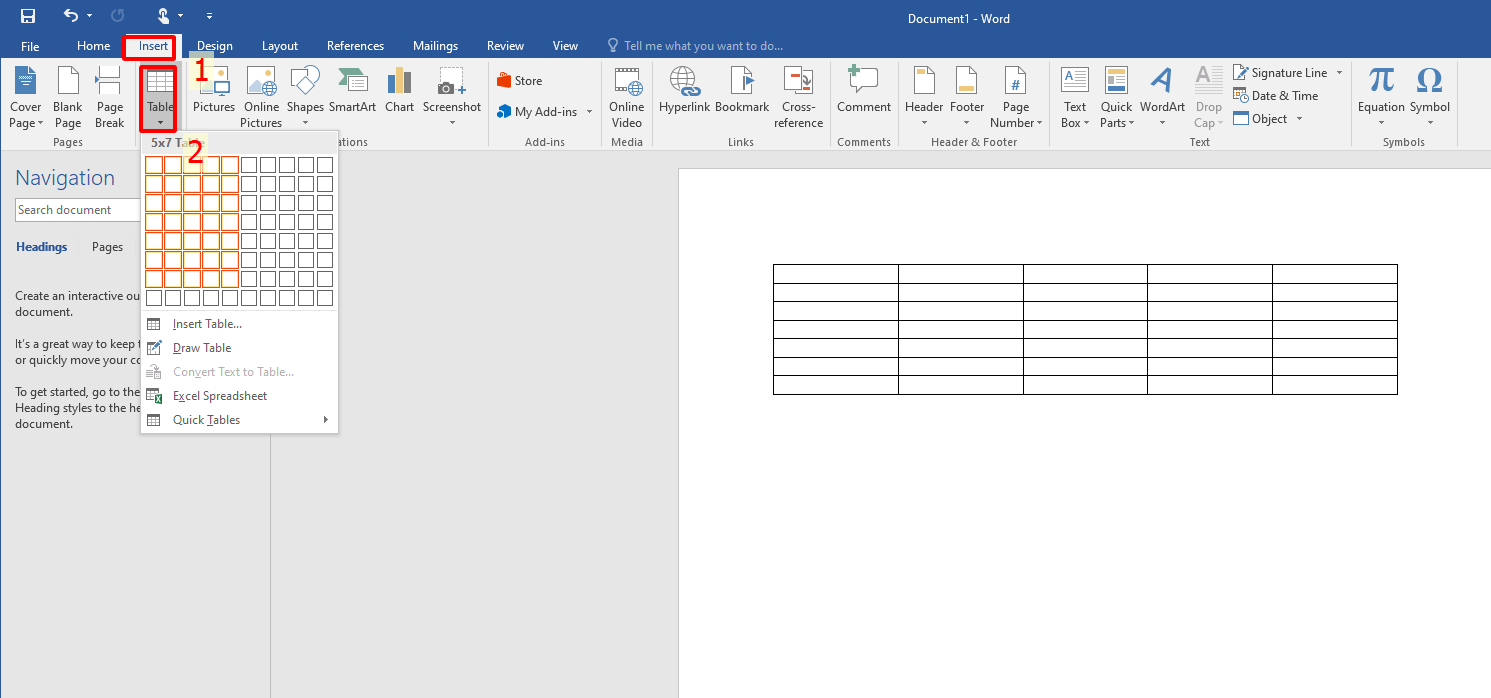Insert a SmartArt graphic
Image resolution: width=1491 pixels, height=698 pixels.
pyautogui.click(x=352, y=90)
